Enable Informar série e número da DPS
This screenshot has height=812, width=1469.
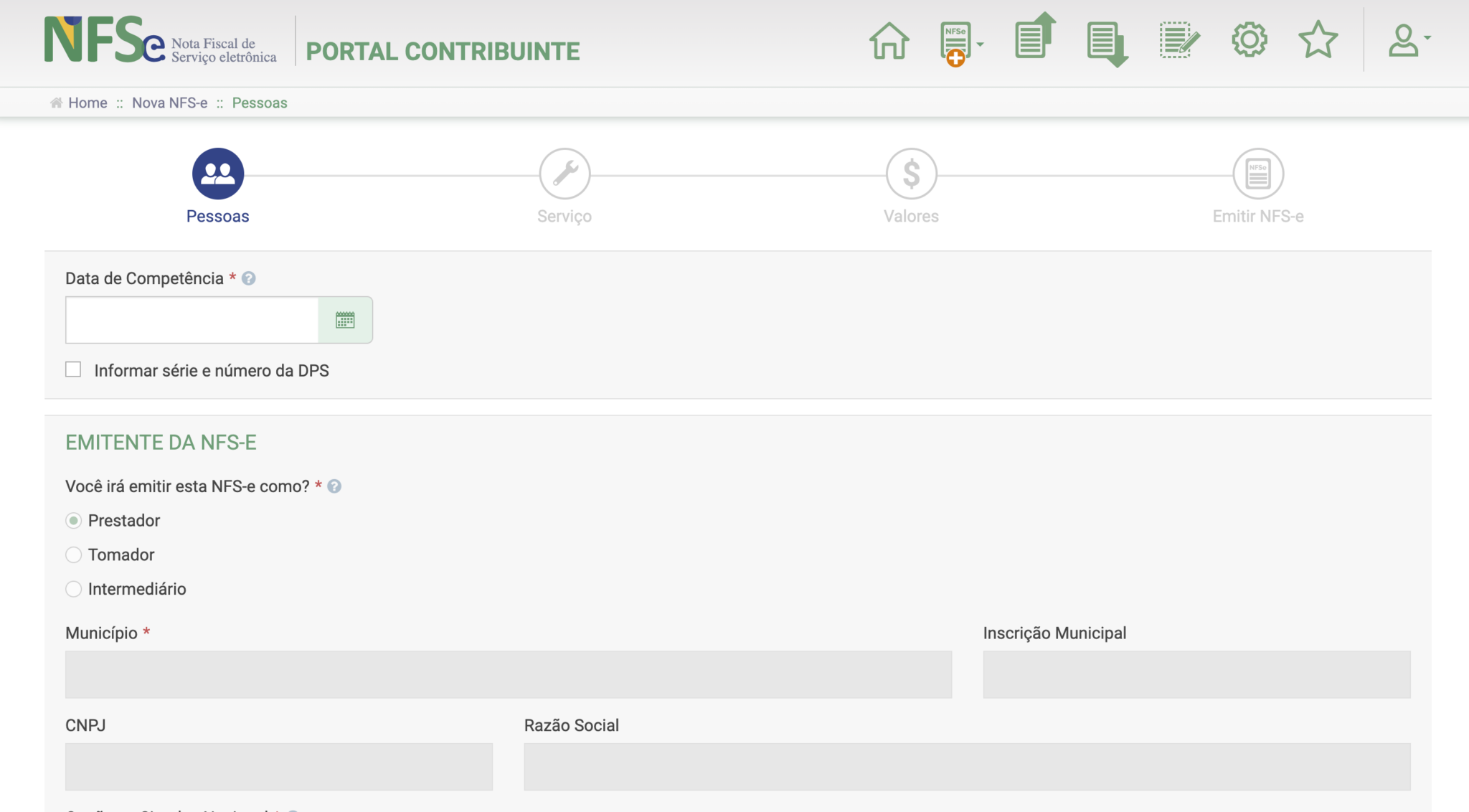[x=73, y=369]
